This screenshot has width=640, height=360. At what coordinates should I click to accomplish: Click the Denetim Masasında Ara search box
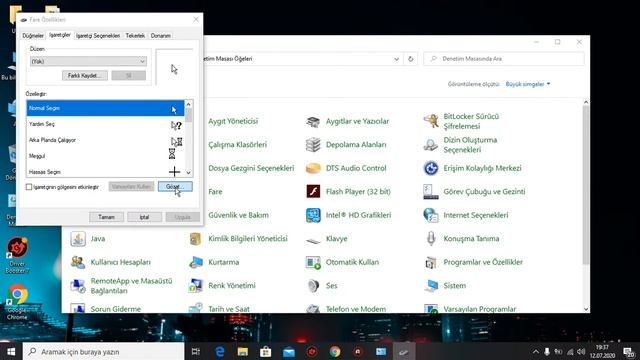tap(504, 59)
